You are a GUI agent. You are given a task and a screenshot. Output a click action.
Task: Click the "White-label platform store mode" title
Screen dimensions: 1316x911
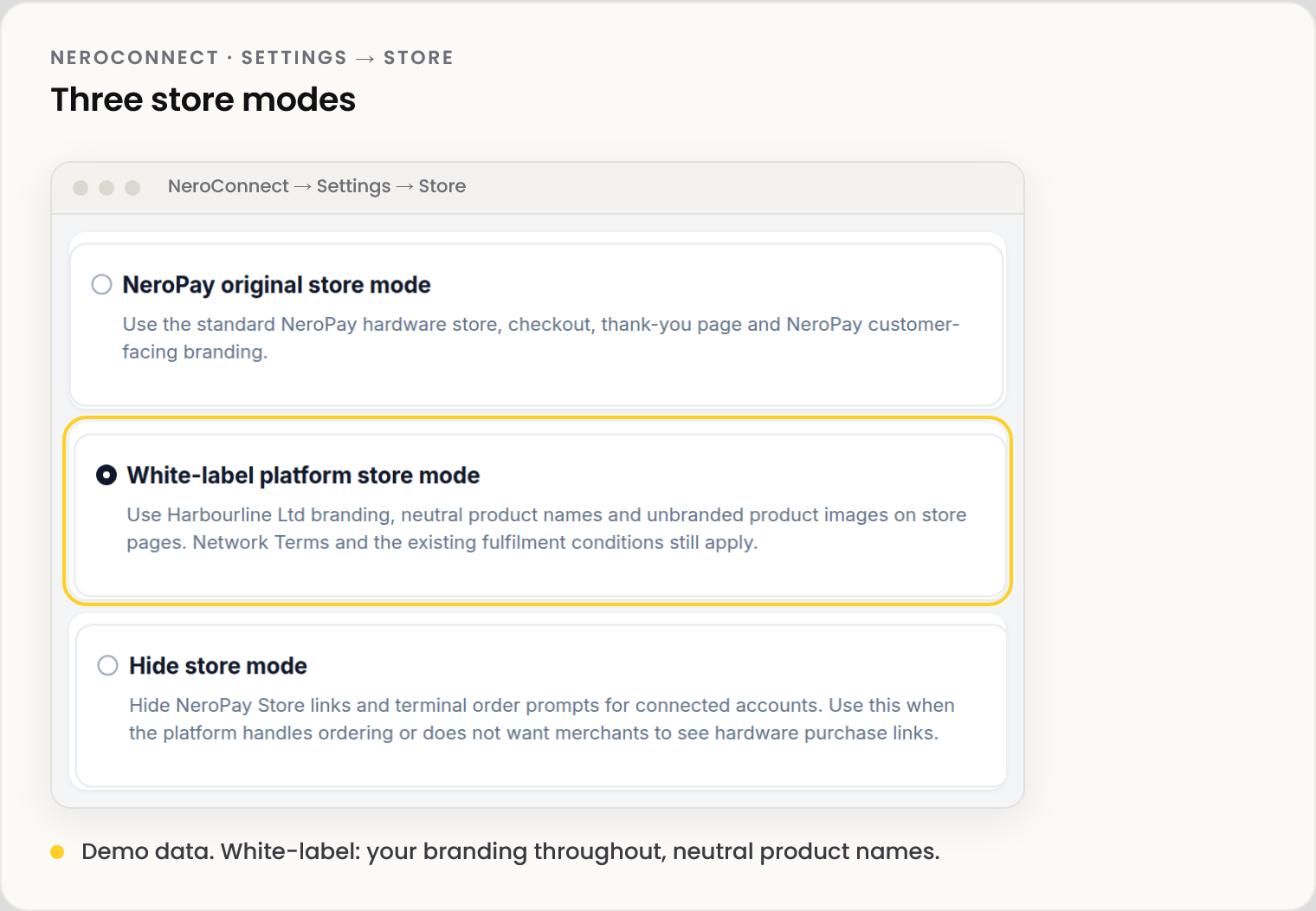point(303,475)
